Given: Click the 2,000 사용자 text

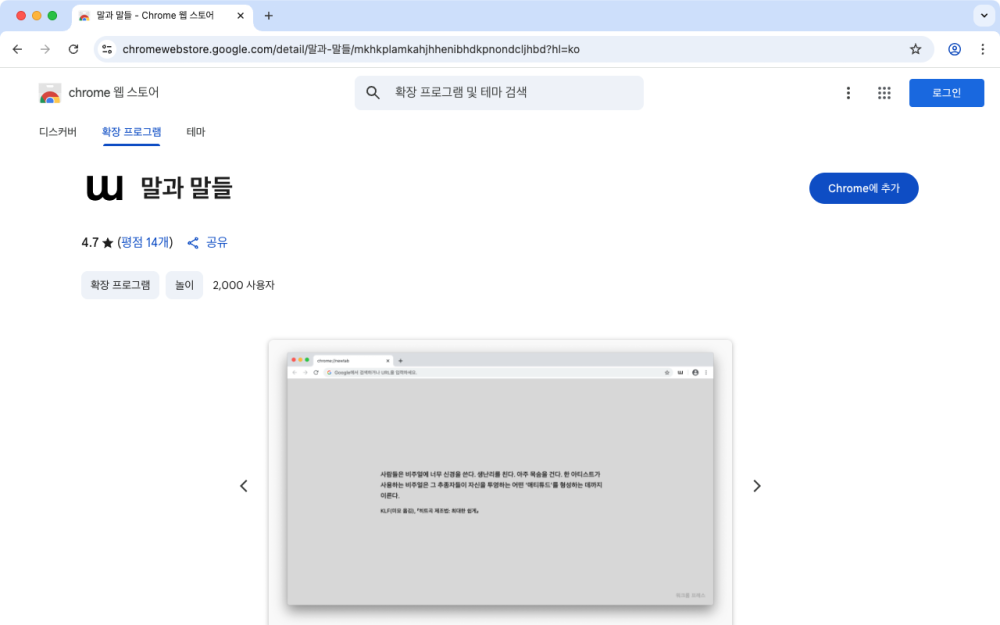Looking at the screenshot, I should coord(244,285).
